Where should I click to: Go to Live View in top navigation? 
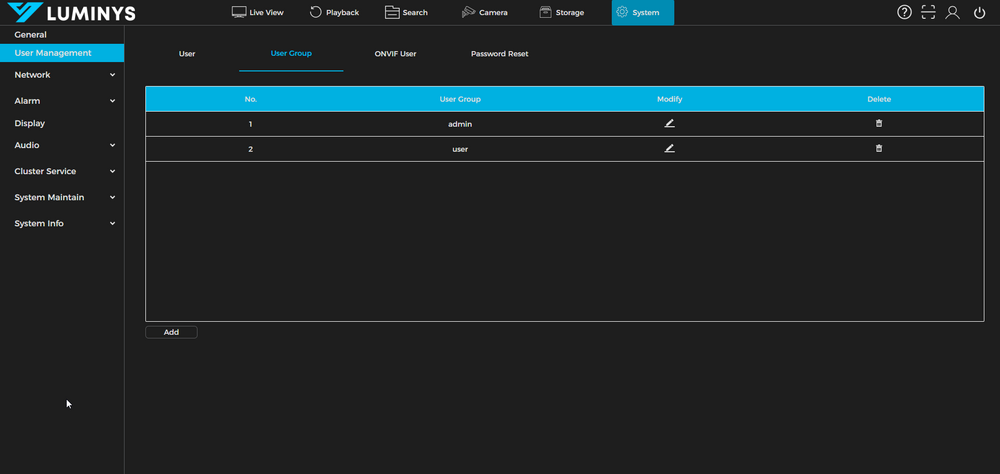coord(258,13)
